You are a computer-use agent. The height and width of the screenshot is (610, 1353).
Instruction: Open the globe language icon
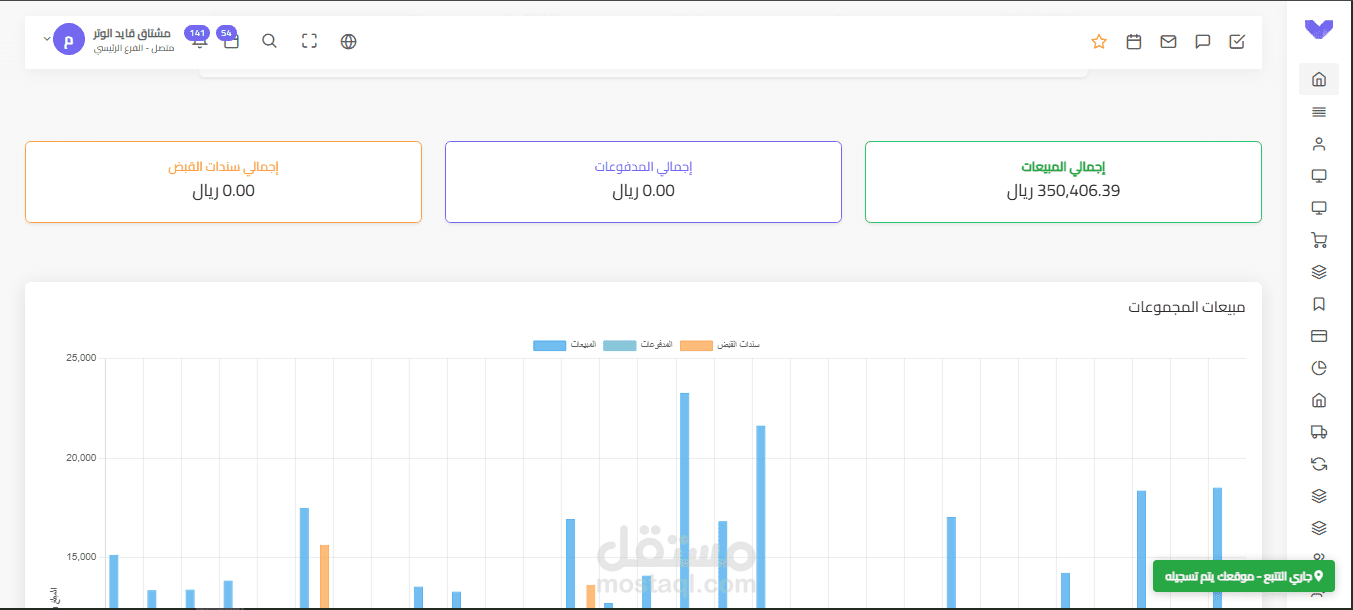348,41
